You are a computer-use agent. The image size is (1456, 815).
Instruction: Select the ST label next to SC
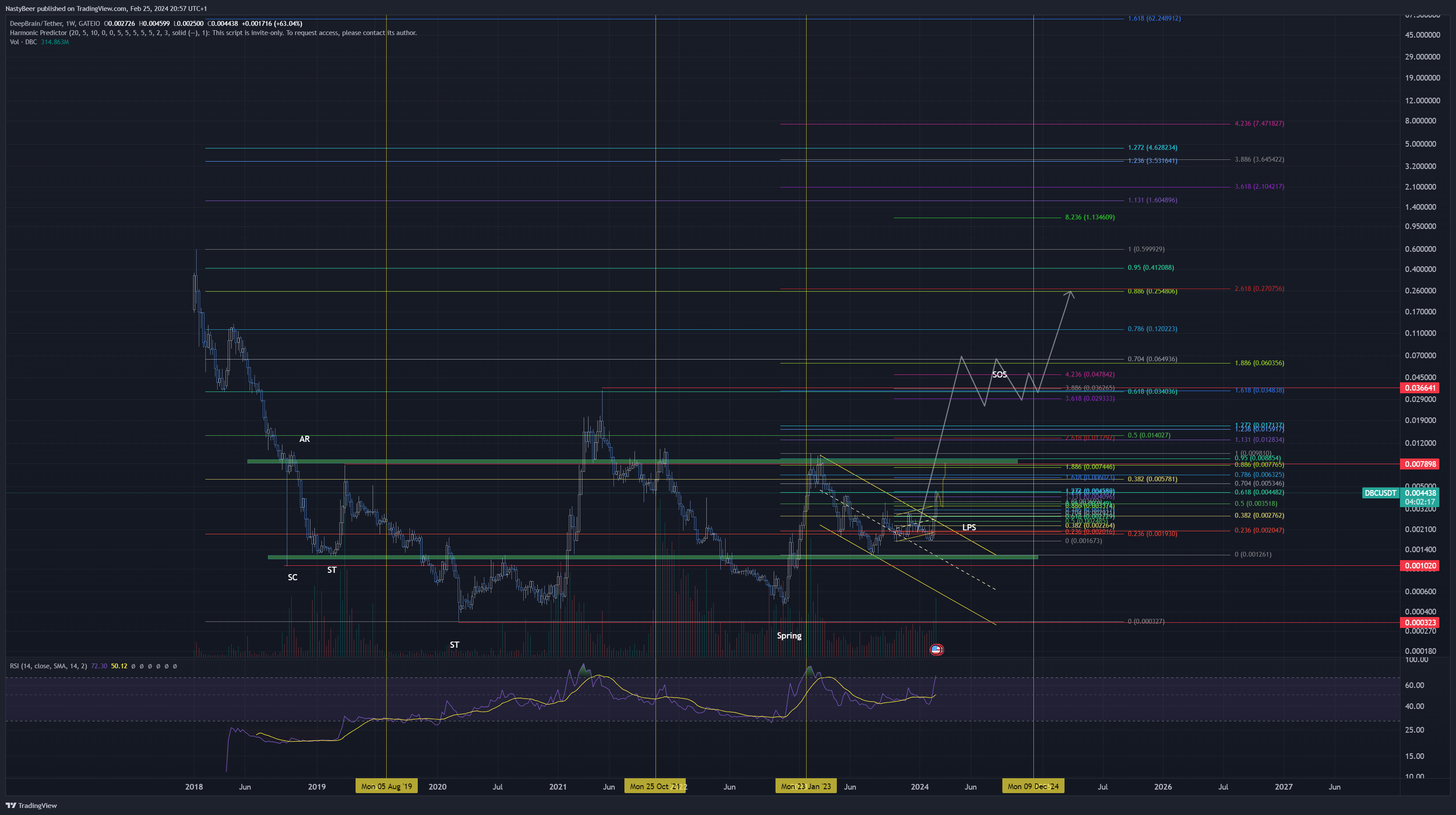(x=332, y=570)
